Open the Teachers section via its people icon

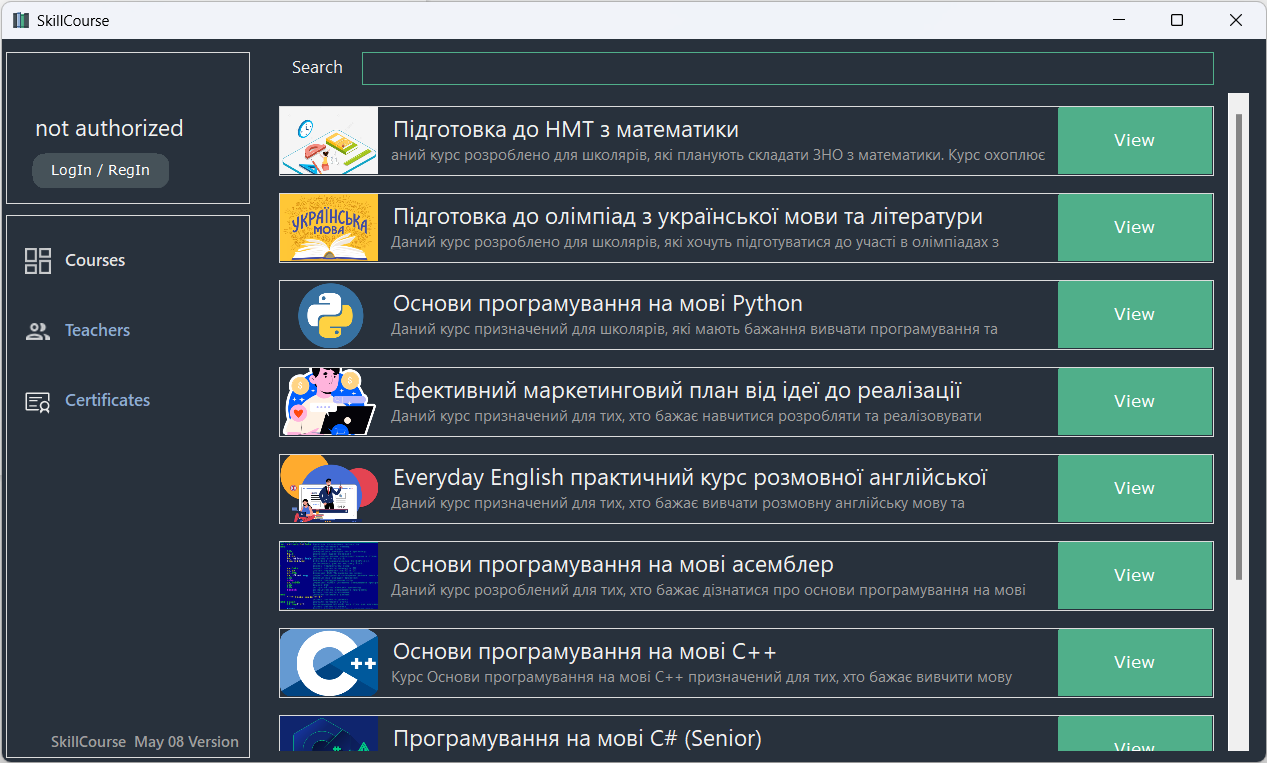[37, 330]
